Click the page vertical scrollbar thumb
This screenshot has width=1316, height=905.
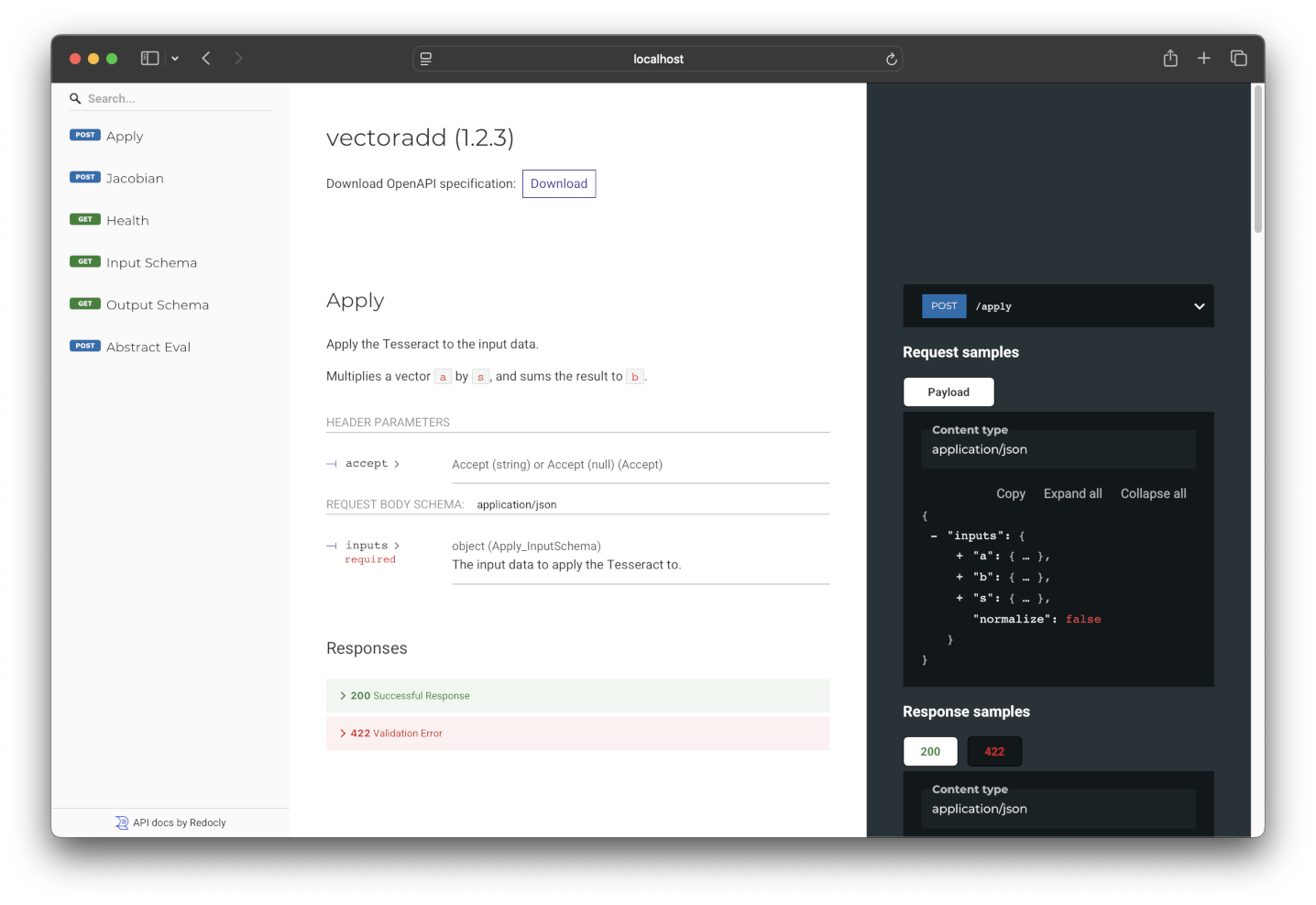point(1258,159)
